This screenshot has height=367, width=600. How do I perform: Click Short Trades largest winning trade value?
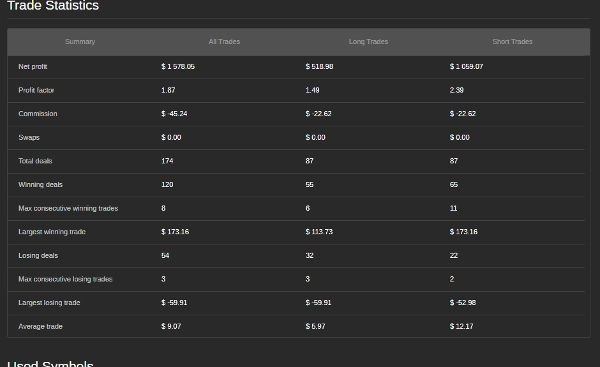click(463, 232)
